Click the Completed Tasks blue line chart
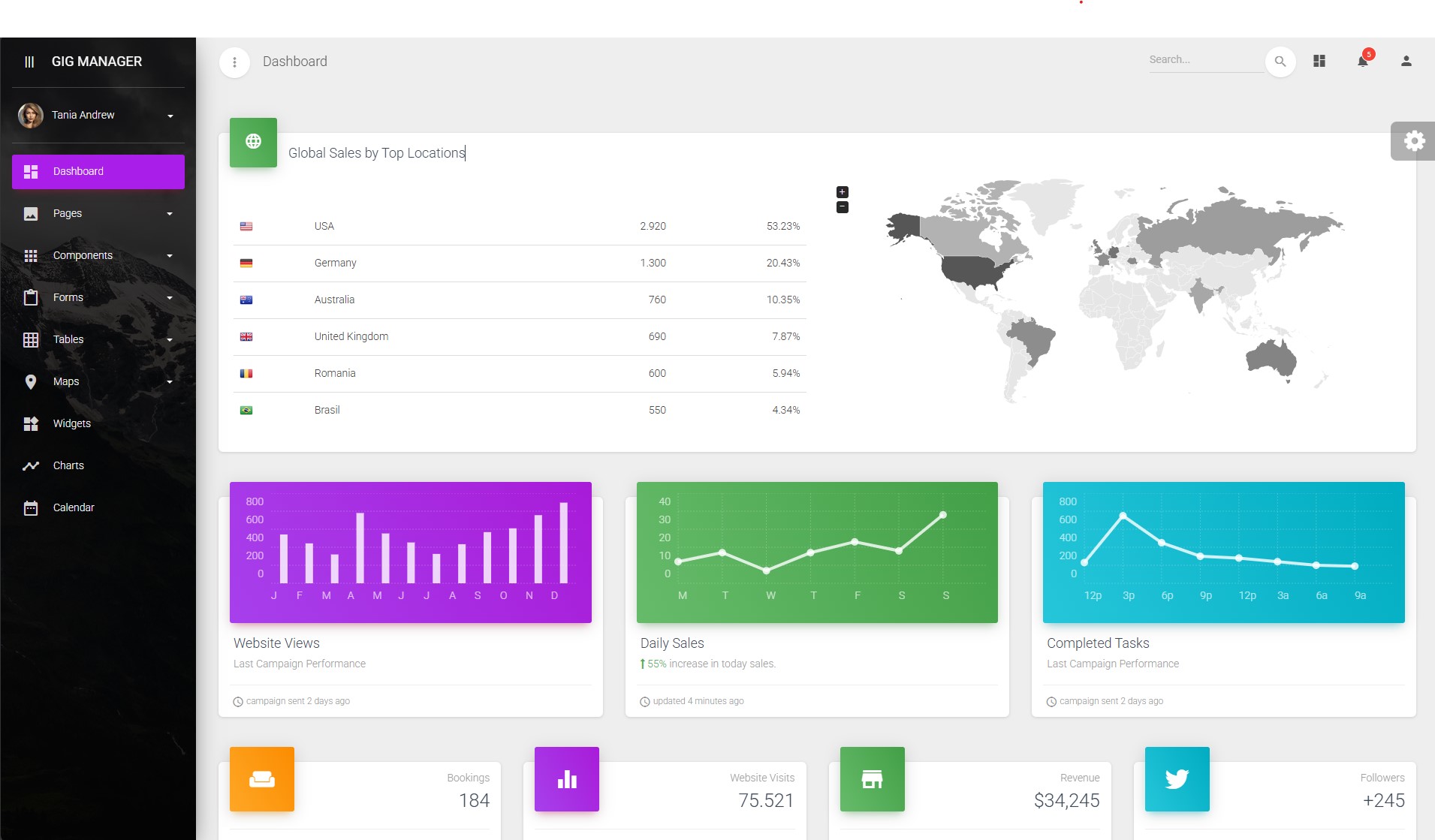Viewport: 1435px width, 840px height. pyautogui.click(x=1224, y=552)
